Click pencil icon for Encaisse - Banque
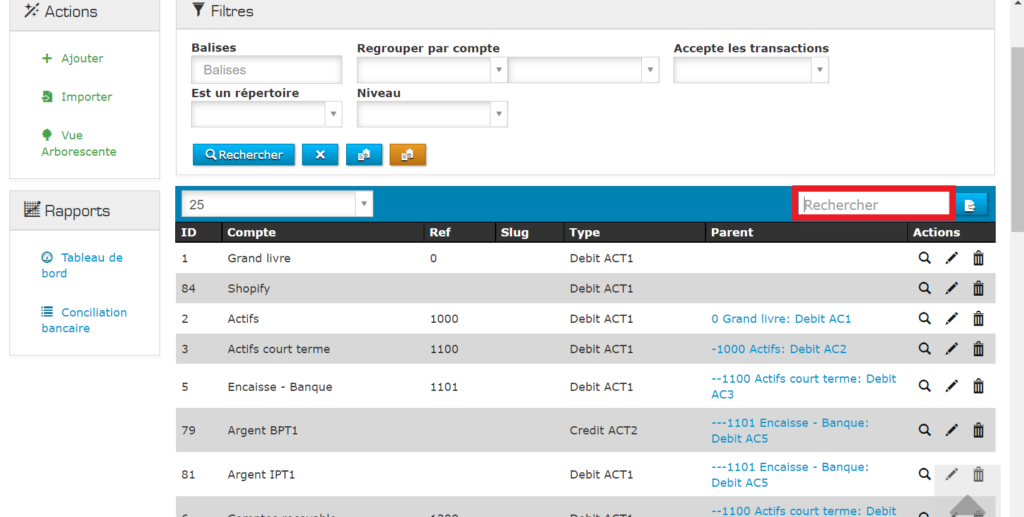Image resolution: width=1024 pixels, height=517 pixels. pyautogui.click(x=951, y=386)
